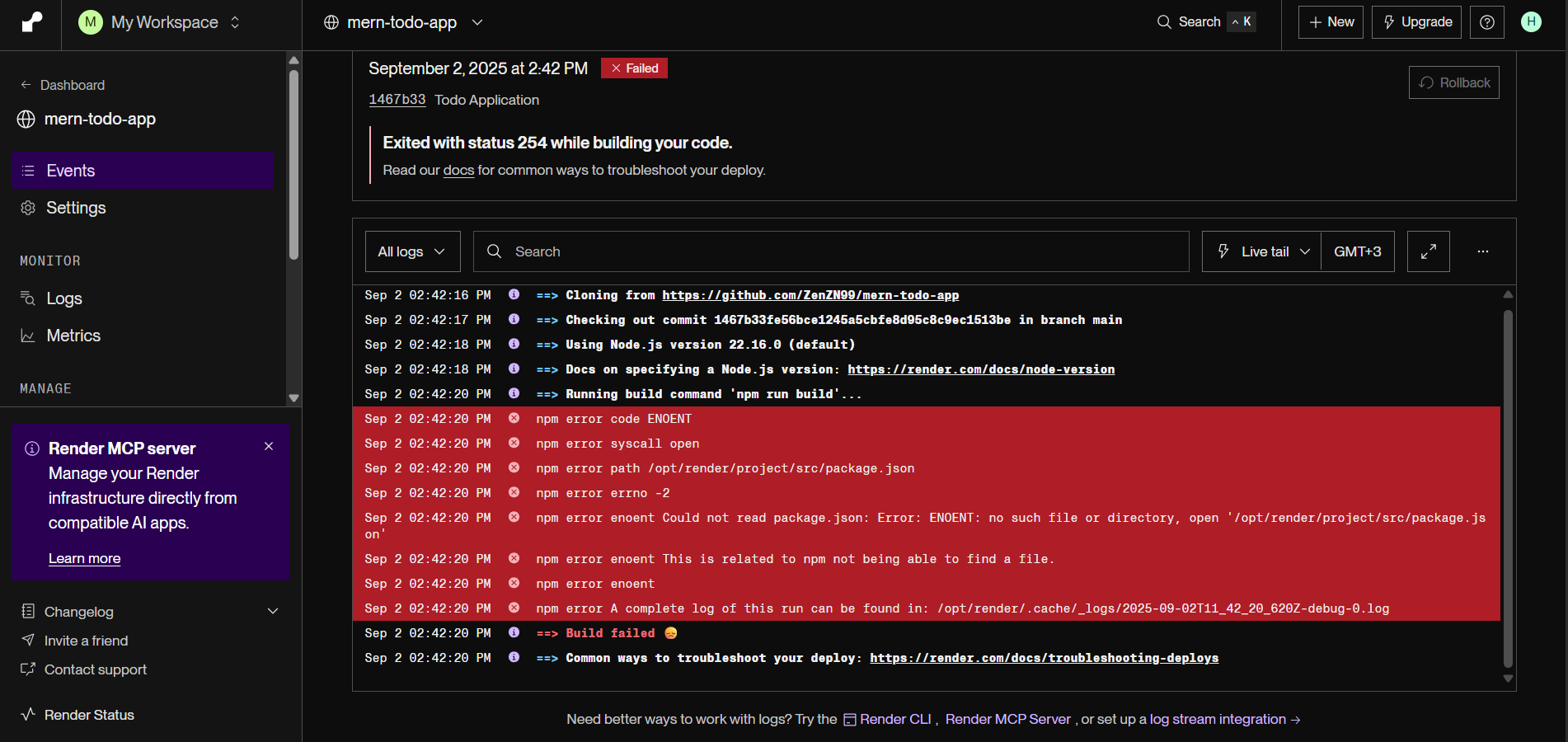Select the Events menu item
Screen dimensions: 1568x742
(143, 171)
